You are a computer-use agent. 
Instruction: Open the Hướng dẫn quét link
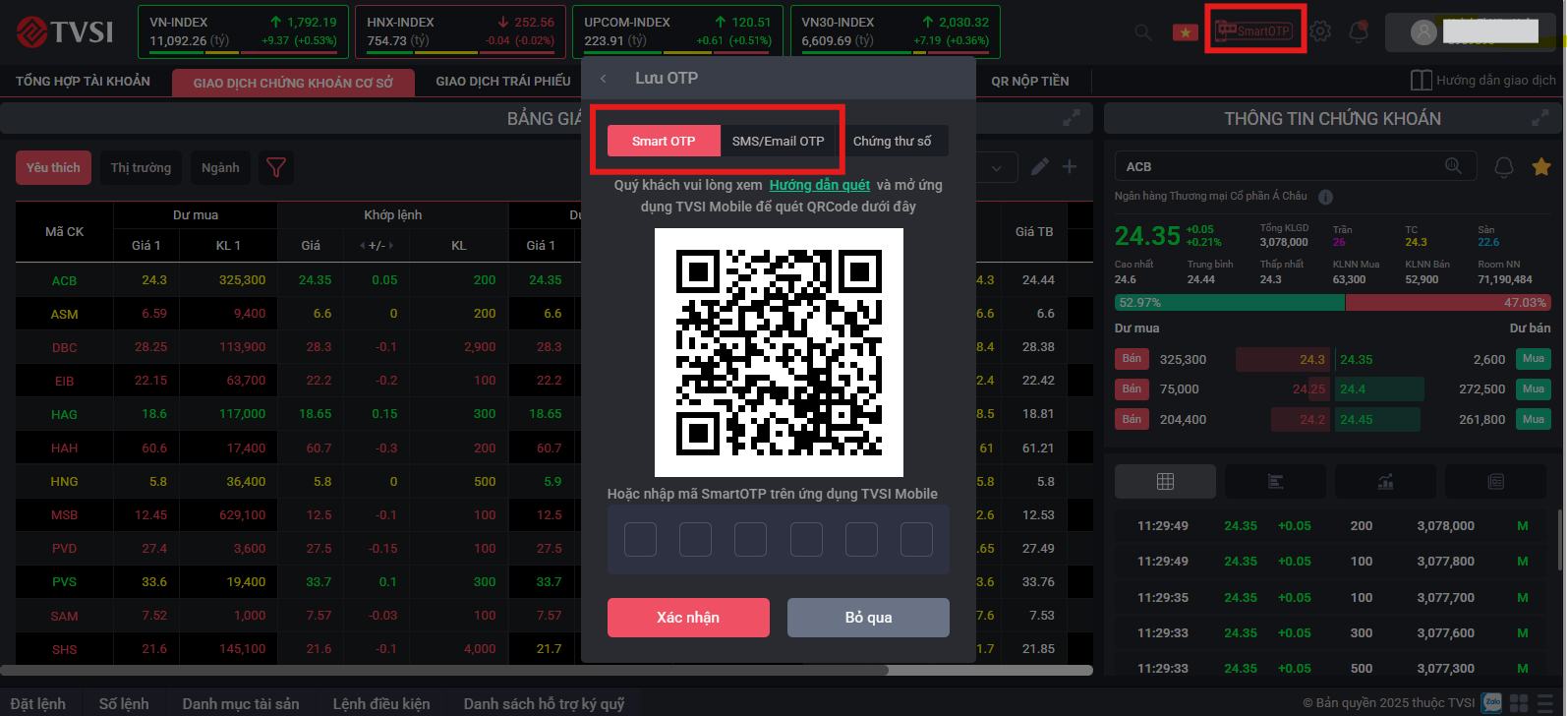(819, 185)
